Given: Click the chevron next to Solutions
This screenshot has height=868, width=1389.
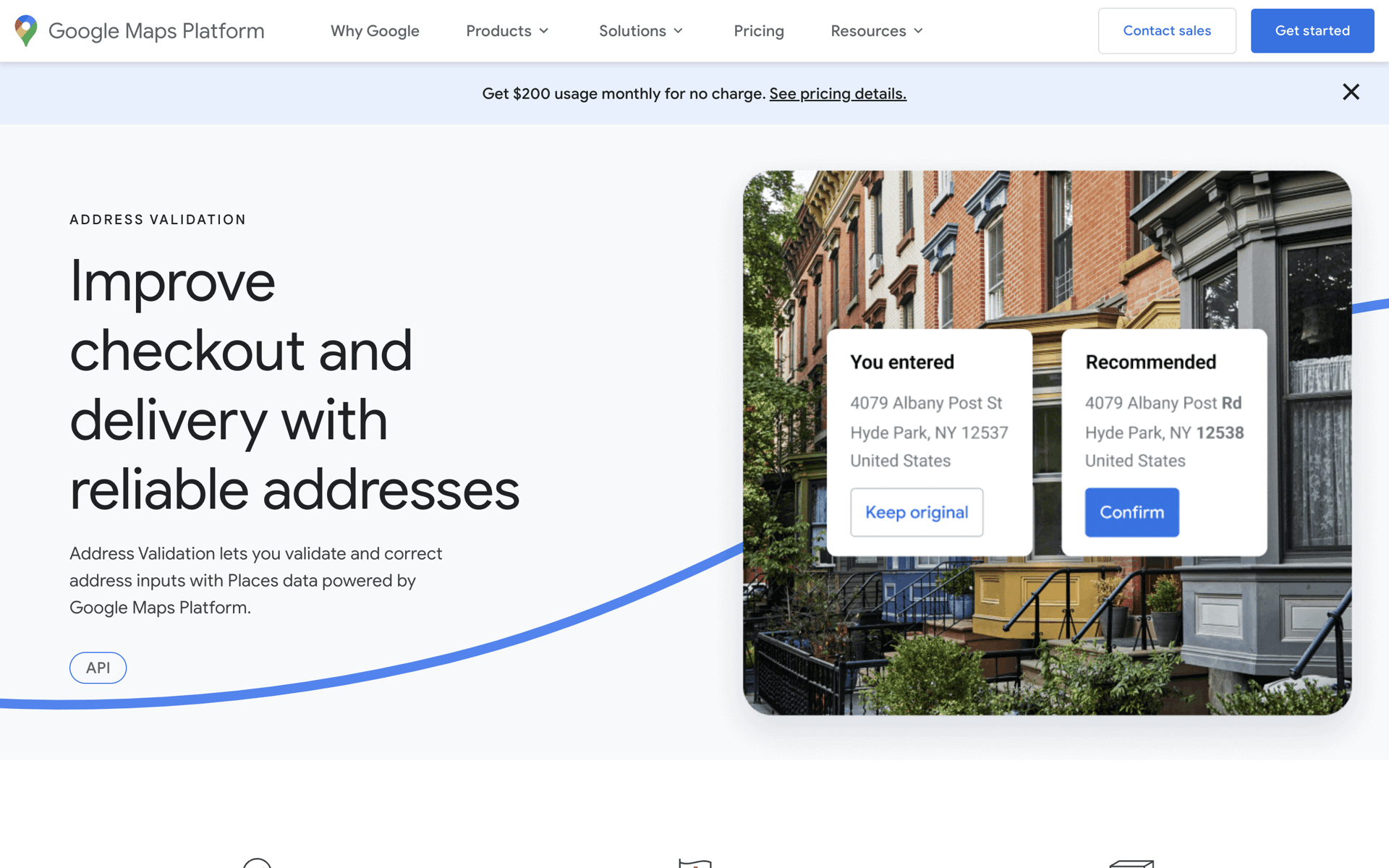Looking at the screenshot, I should (x=678, y=31).
